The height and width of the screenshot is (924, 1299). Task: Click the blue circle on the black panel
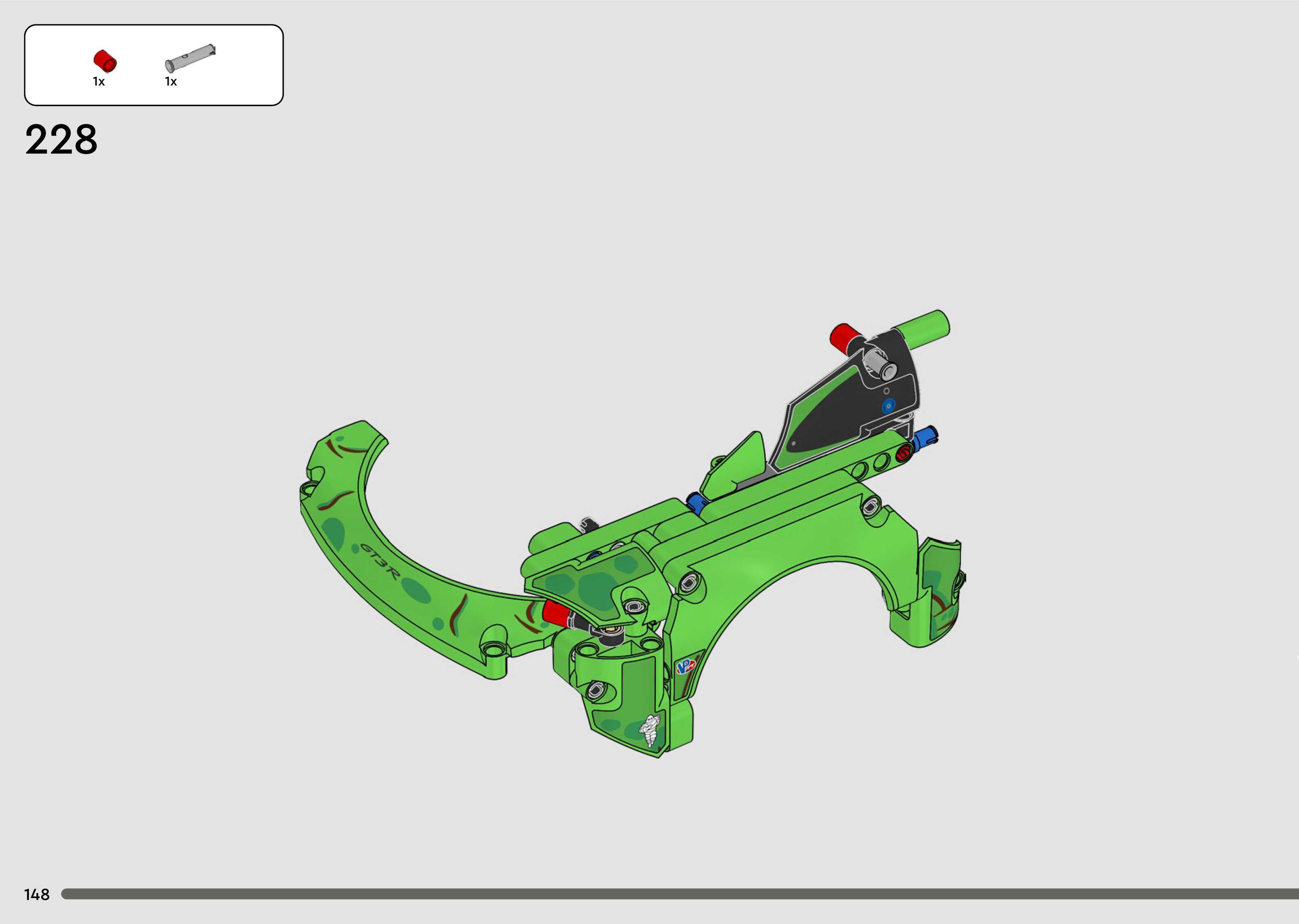point(888,406)
